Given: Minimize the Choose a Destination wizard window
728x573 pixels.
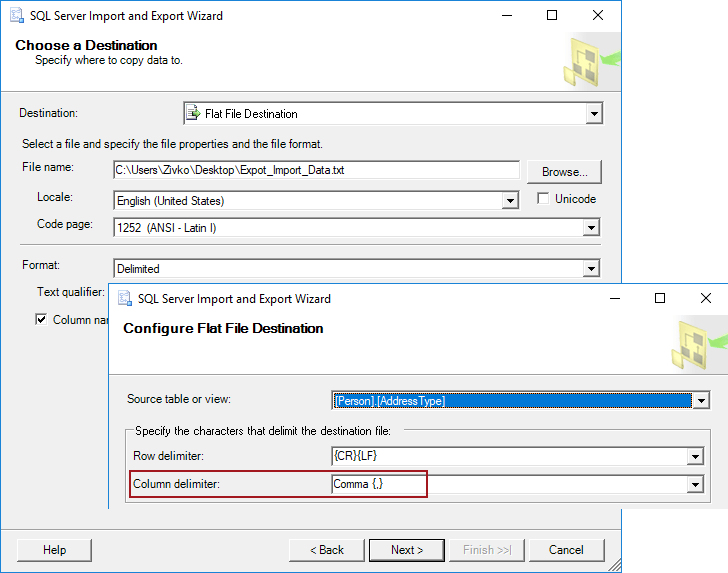Looking at the screenshot, I should [x=507, y=15].
